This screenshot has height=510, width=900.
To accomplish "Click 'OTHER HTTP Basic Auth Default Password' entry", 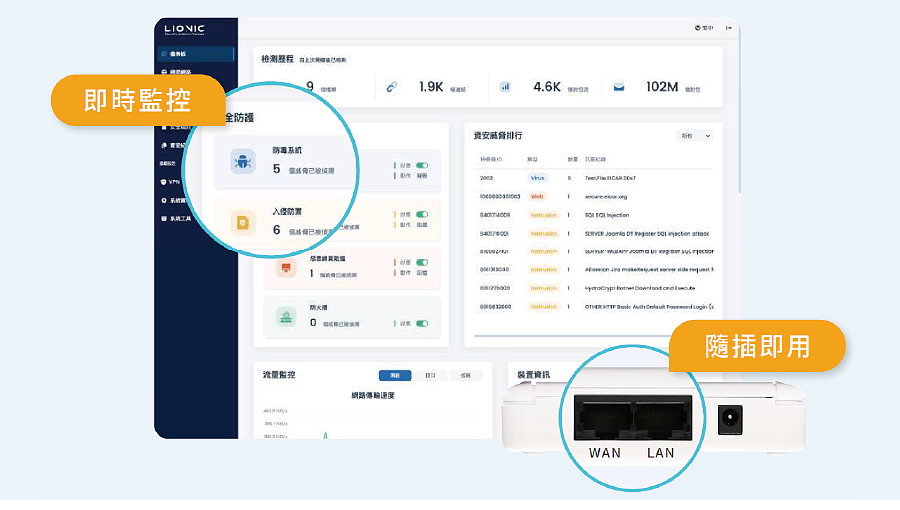I will [x=649, y=307].
